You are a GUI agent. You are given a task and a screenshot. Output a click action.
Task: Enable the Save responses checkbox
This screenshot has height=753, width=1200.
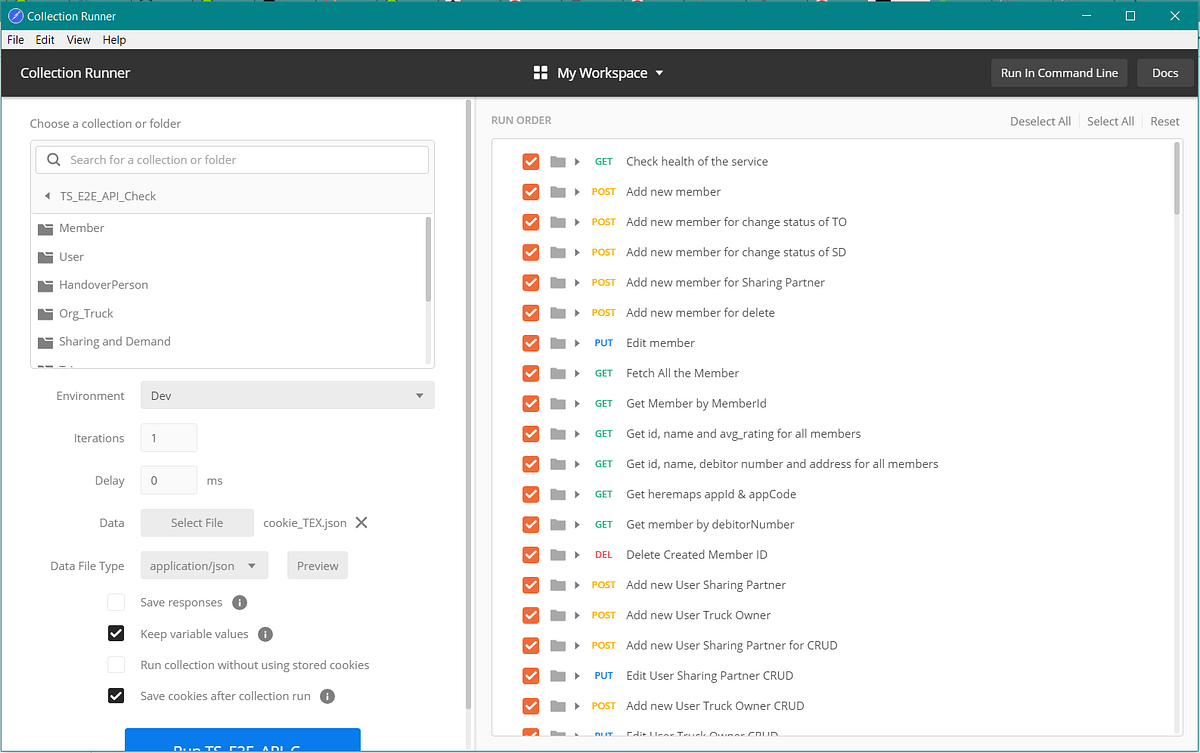[116, 602]
